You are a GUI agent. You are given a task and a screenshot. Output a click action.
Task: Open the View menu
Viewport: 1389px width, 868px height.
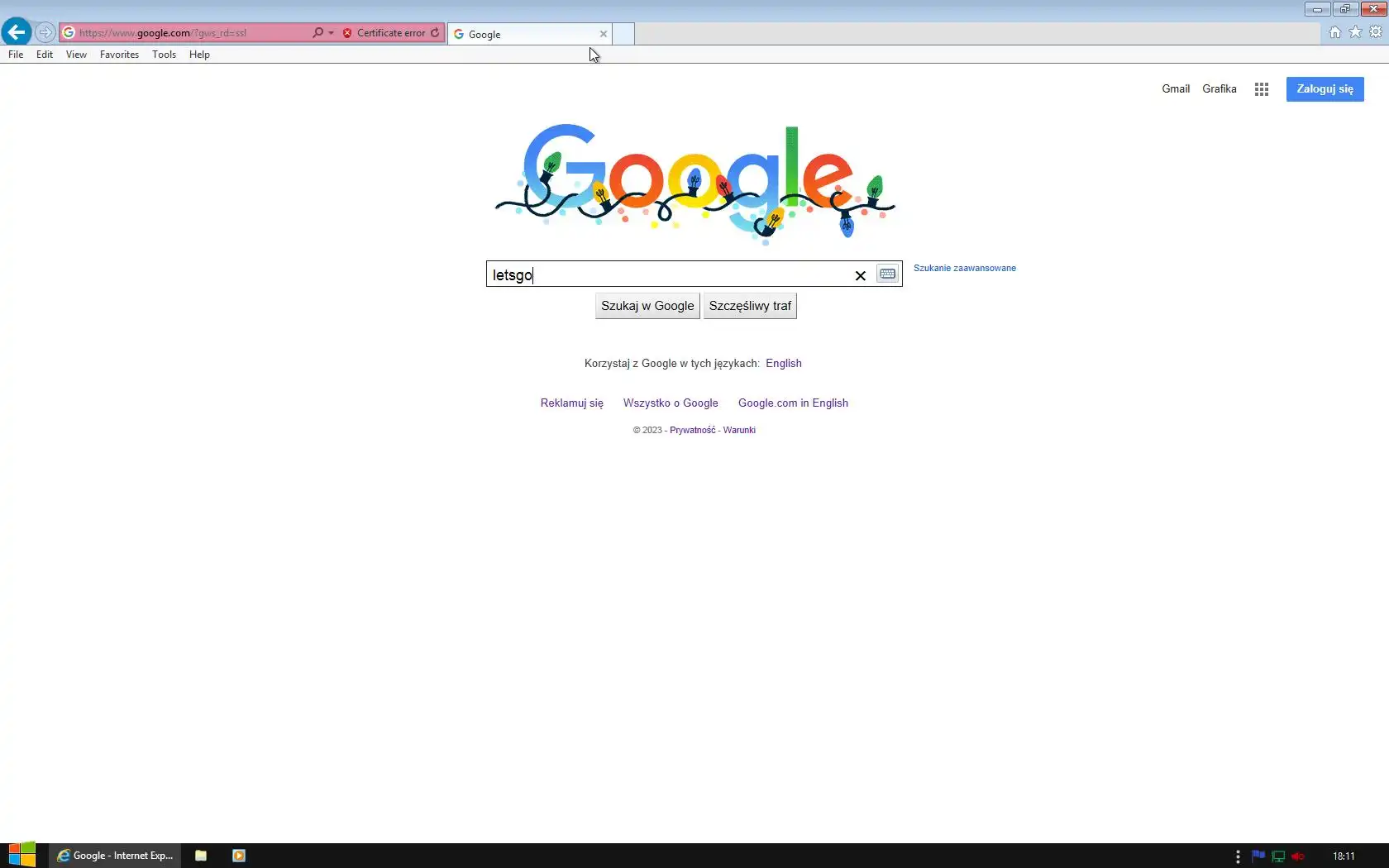tap(76, 55)
